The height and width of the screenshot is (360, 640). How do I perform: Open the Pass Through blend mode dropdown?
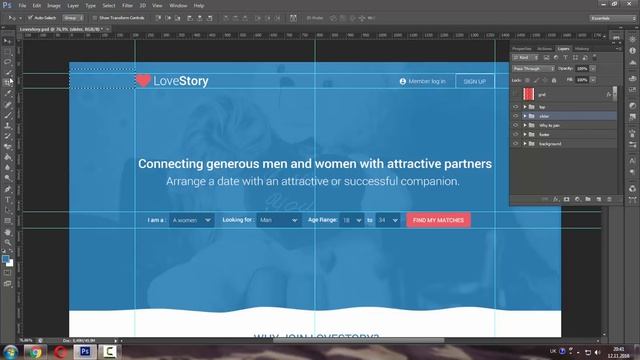[x=533, y=69]
